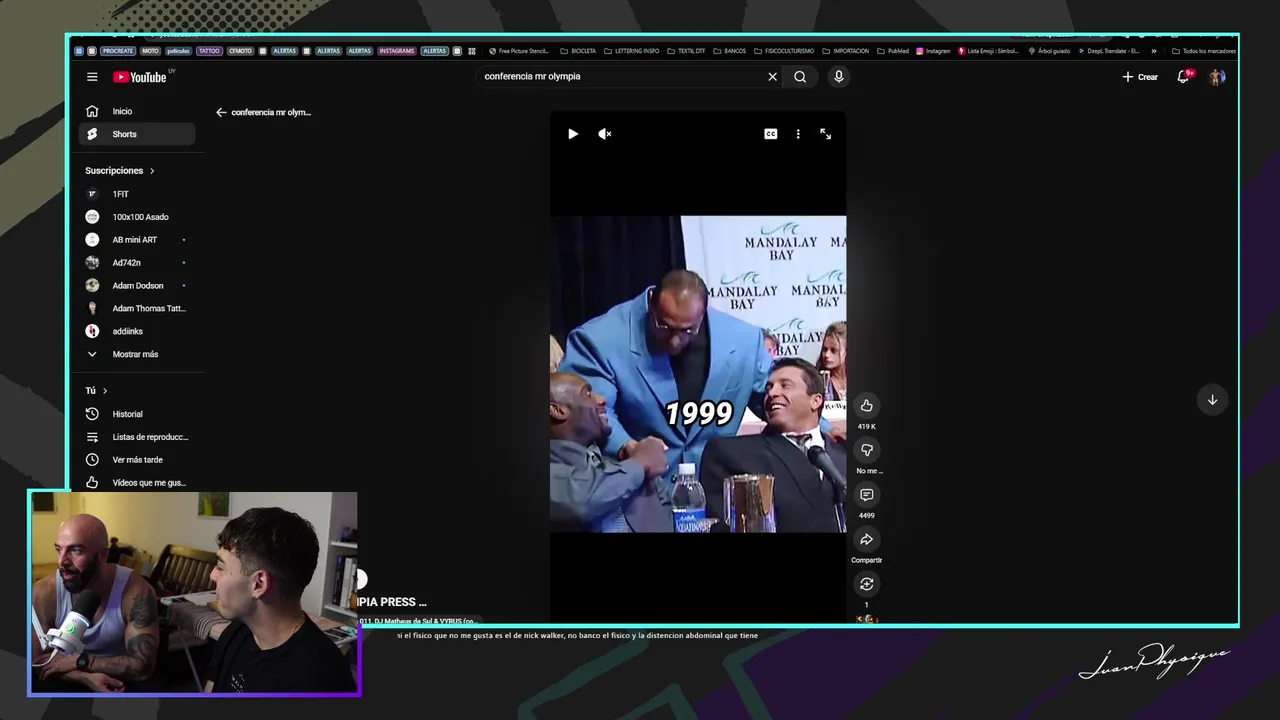Image resolution: width=1280 pixels, height=720 pixels.
Task: Dislike the Short with thumbs down
Action: [x=867, y=450]
